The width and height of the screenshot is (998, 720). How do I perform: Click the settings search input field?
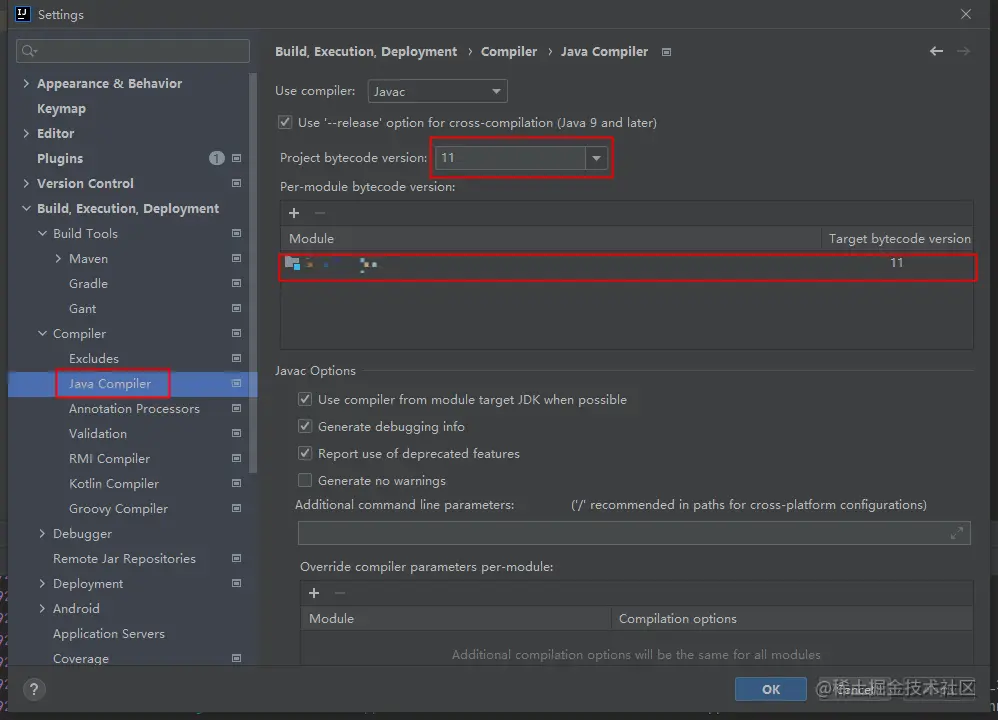(133, 51)
